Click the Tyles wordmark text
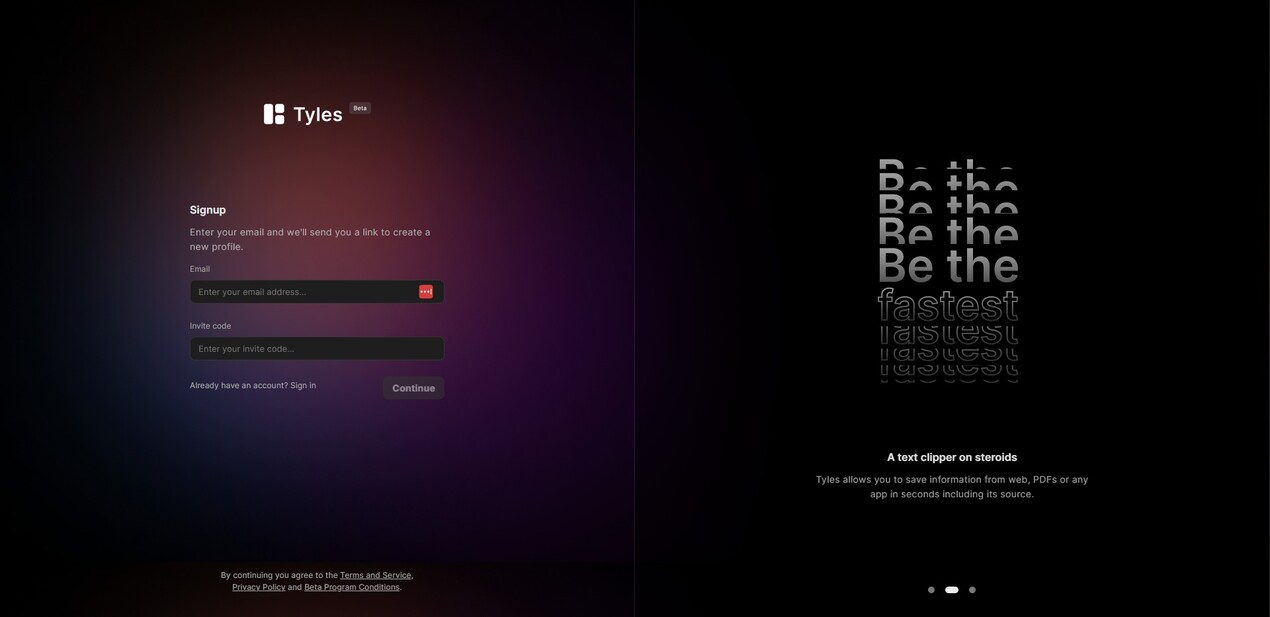The width and height of the screenshot is (1270, 617). tap(318, 115)
